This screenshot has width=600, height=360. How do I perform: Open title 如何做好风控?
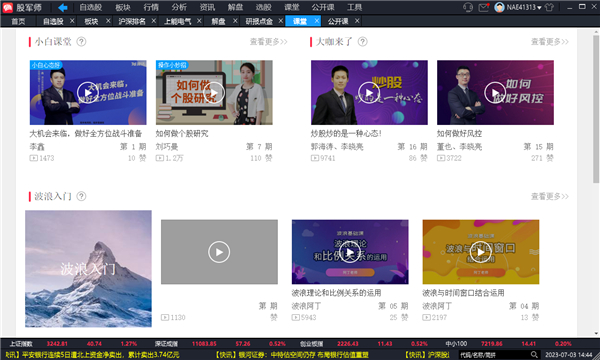(460, 134)
